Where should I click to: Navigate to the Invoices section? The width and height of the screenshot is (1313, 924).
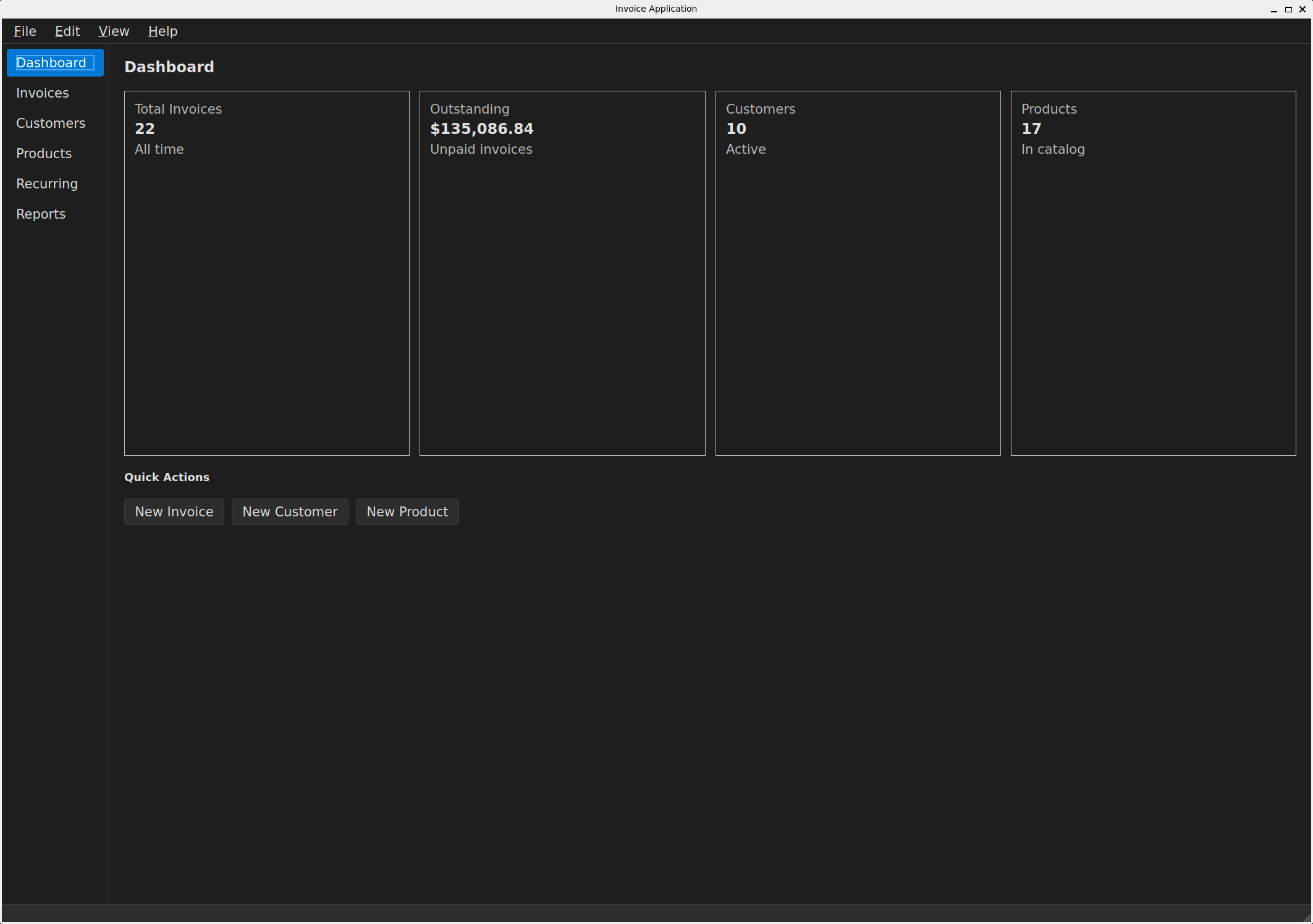pos(42,93)
